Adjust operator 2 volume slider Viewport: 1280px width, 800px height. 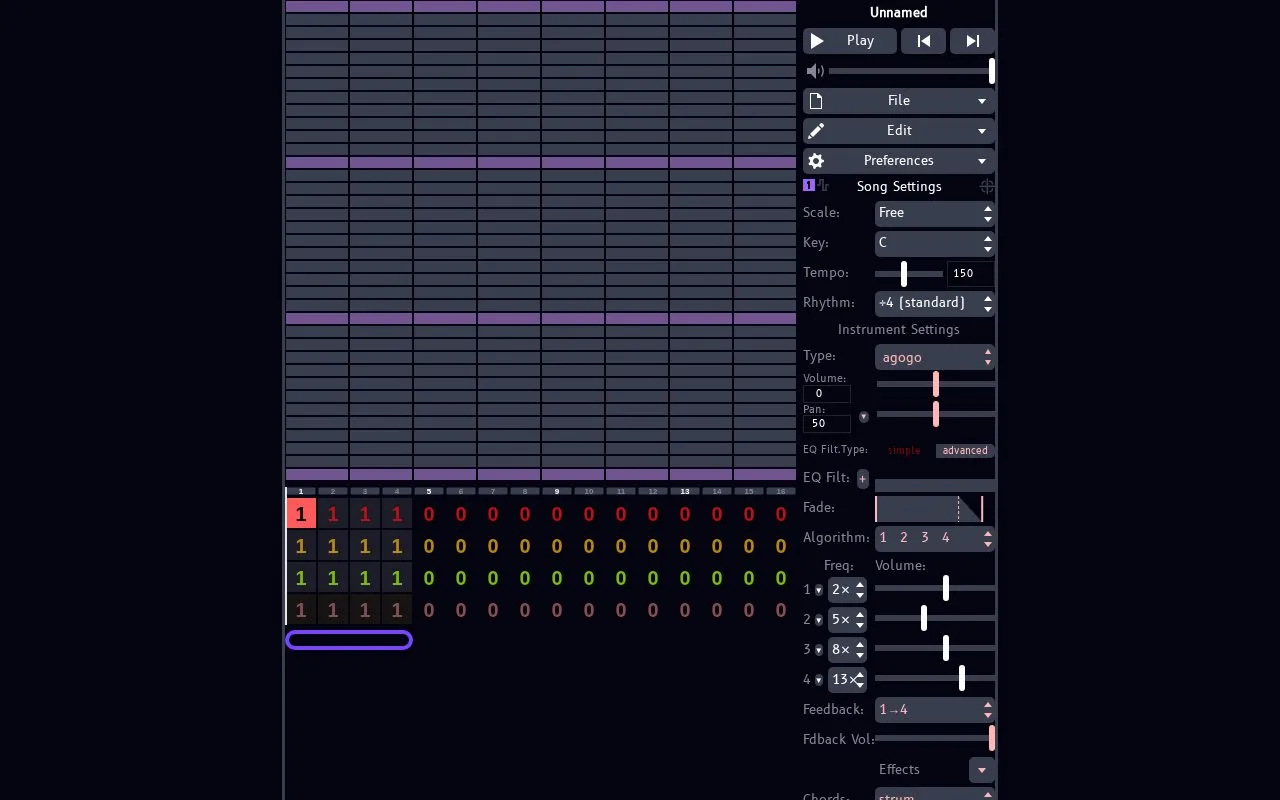click(935, 618)
